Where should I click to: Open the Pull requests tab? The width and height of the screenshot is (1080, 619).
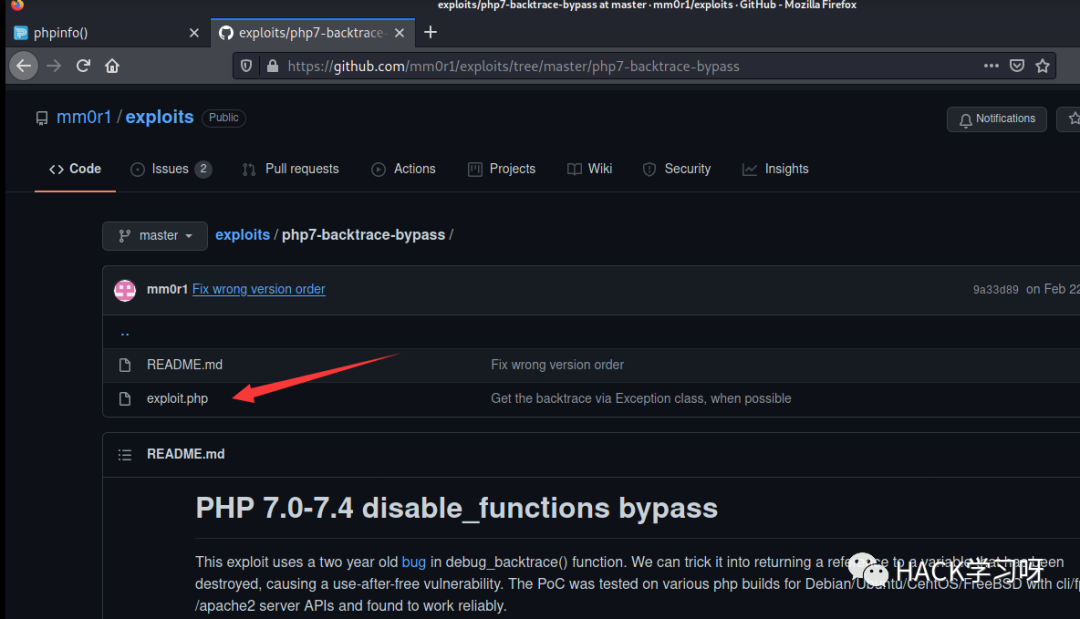(x=290, y=169)
